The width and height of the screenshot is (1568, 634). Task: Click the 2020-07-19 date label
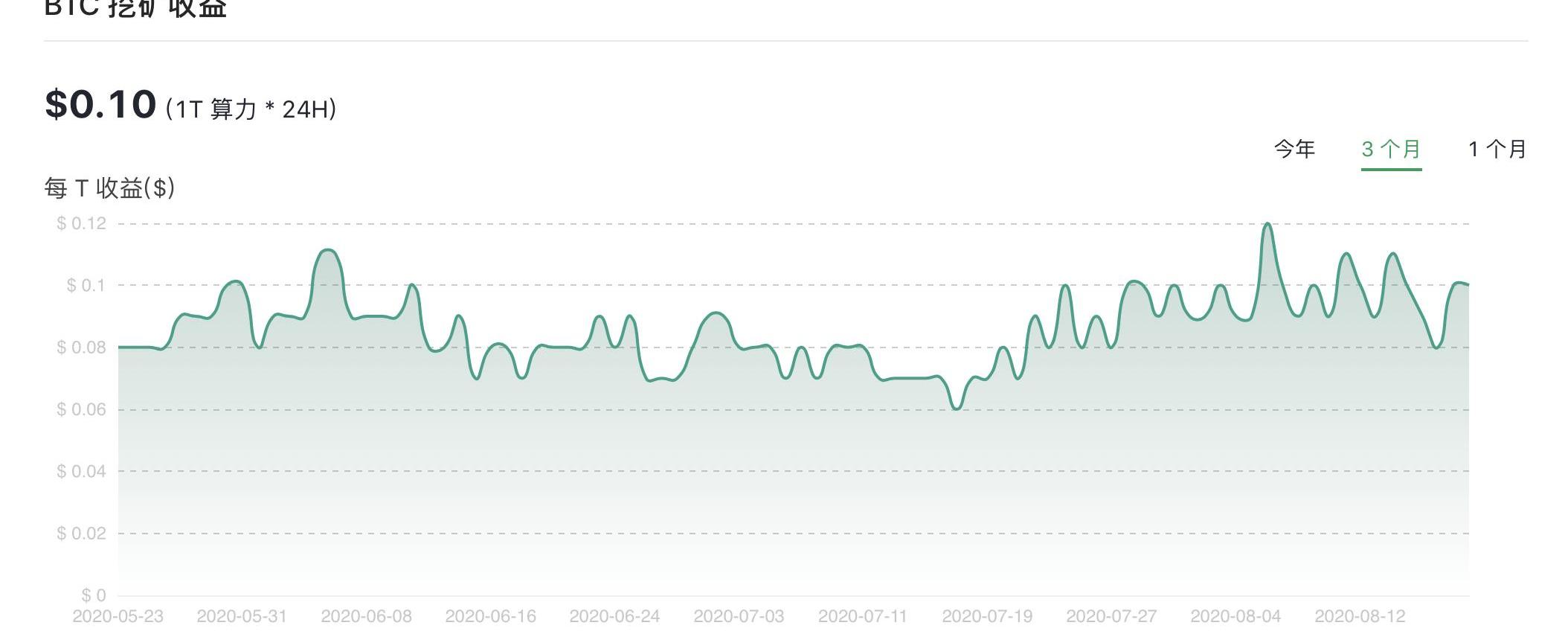point(987,617)
